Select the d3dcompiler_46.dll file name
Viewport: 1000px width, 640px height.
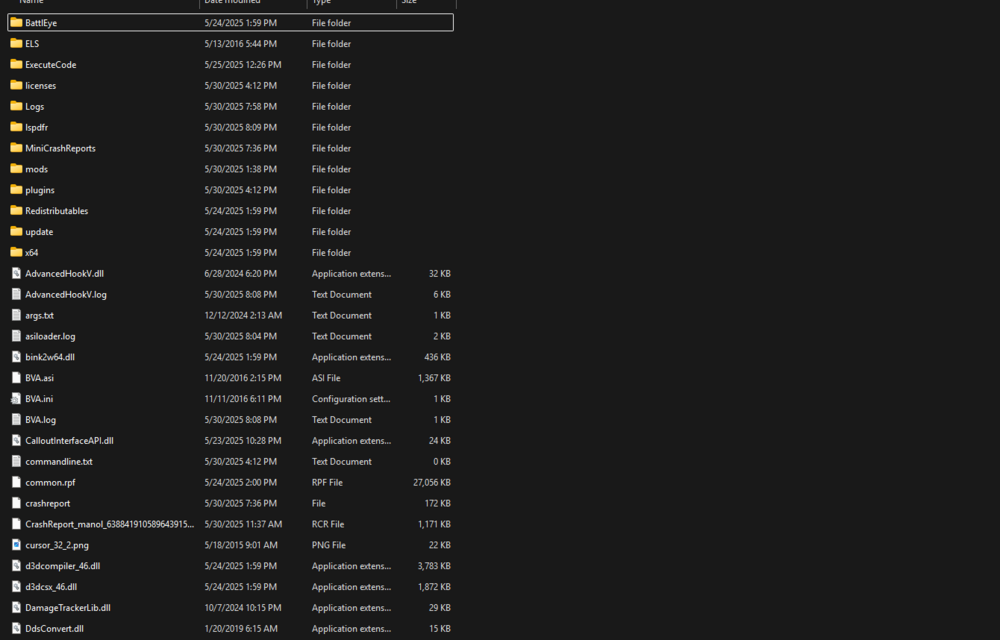point(62,566)
